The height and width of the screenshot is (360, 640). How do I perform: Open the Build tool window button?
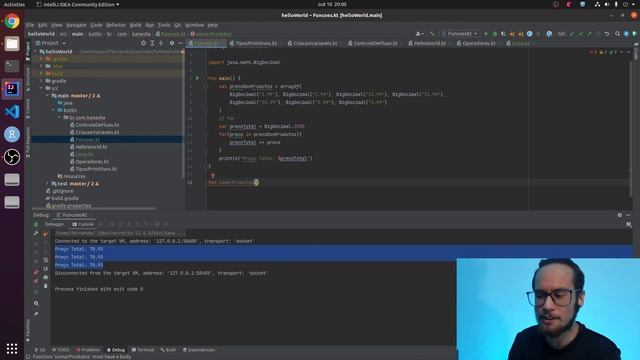pyautogui.click(x=168, y=350)
